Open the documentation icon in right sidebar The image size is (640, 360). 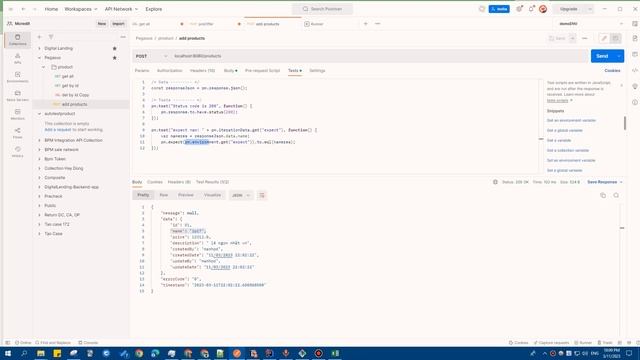pyautogui.click(x=635, y=38)
